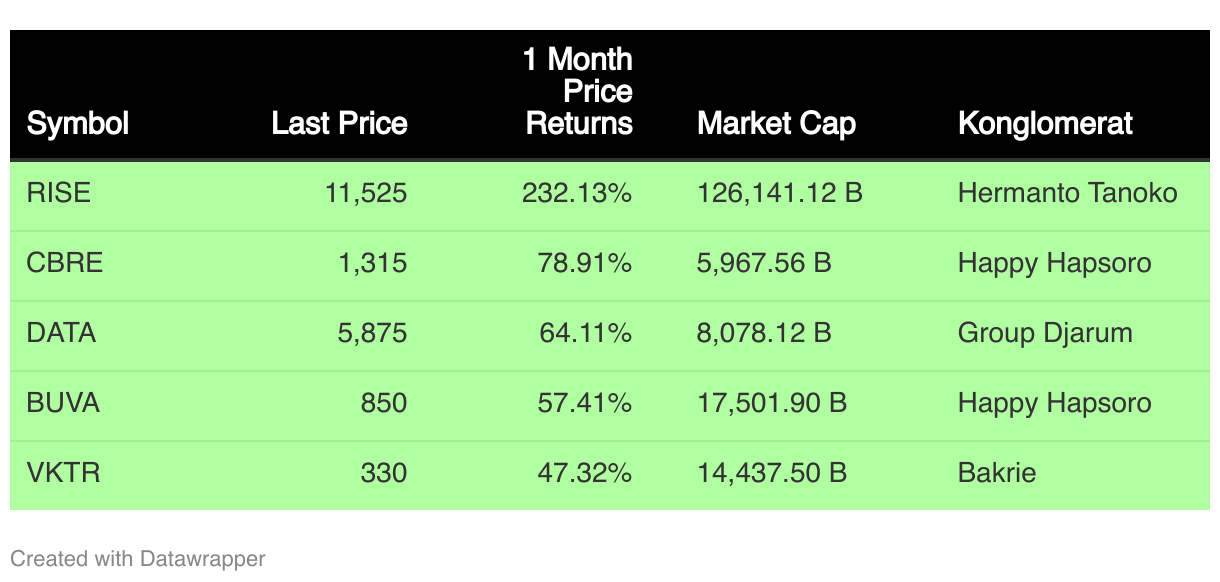Click the Bakrie conglomerate cell
The height and width of the screenshot is (582, 1220).
click(x=997, y=472)
